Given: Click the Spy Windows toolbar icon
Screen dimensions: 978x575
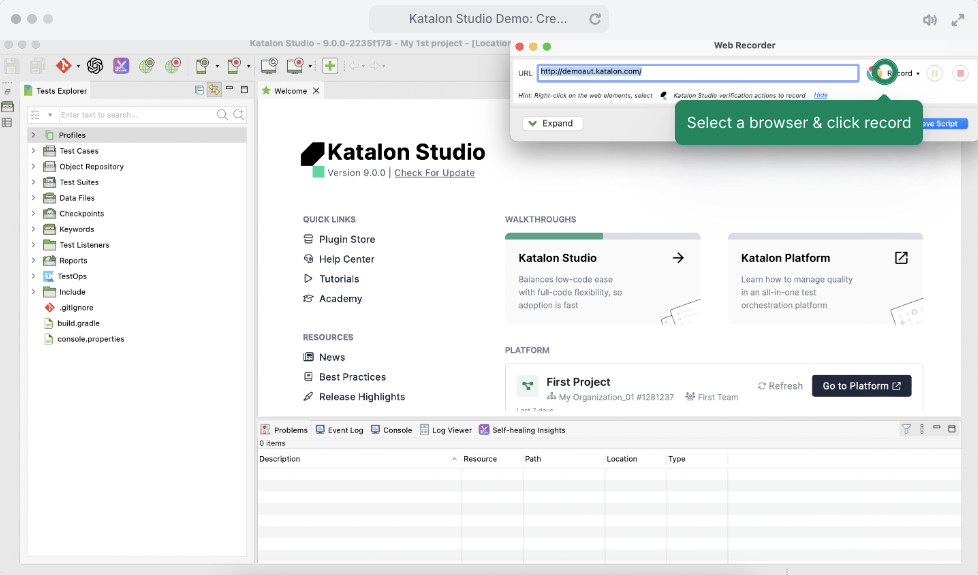Looking at the screenshot, I should [269, 65].
